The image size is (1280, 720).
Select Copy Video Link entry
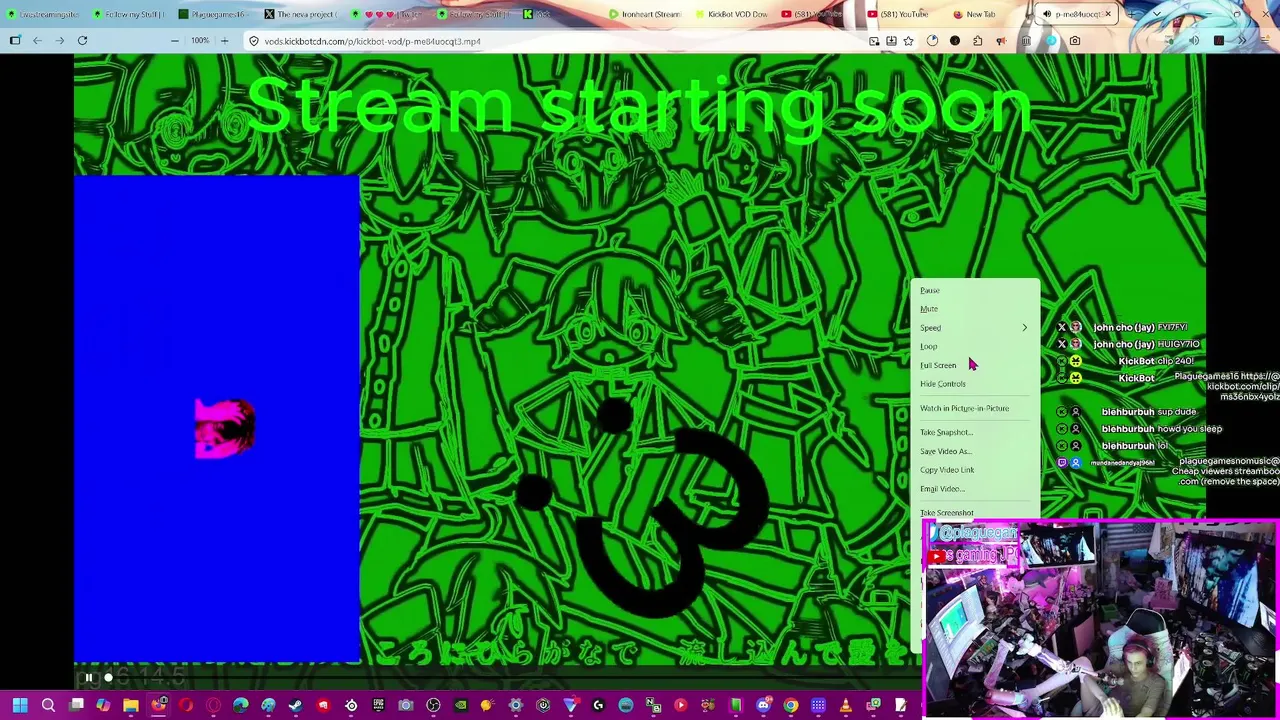coord(947,470)
